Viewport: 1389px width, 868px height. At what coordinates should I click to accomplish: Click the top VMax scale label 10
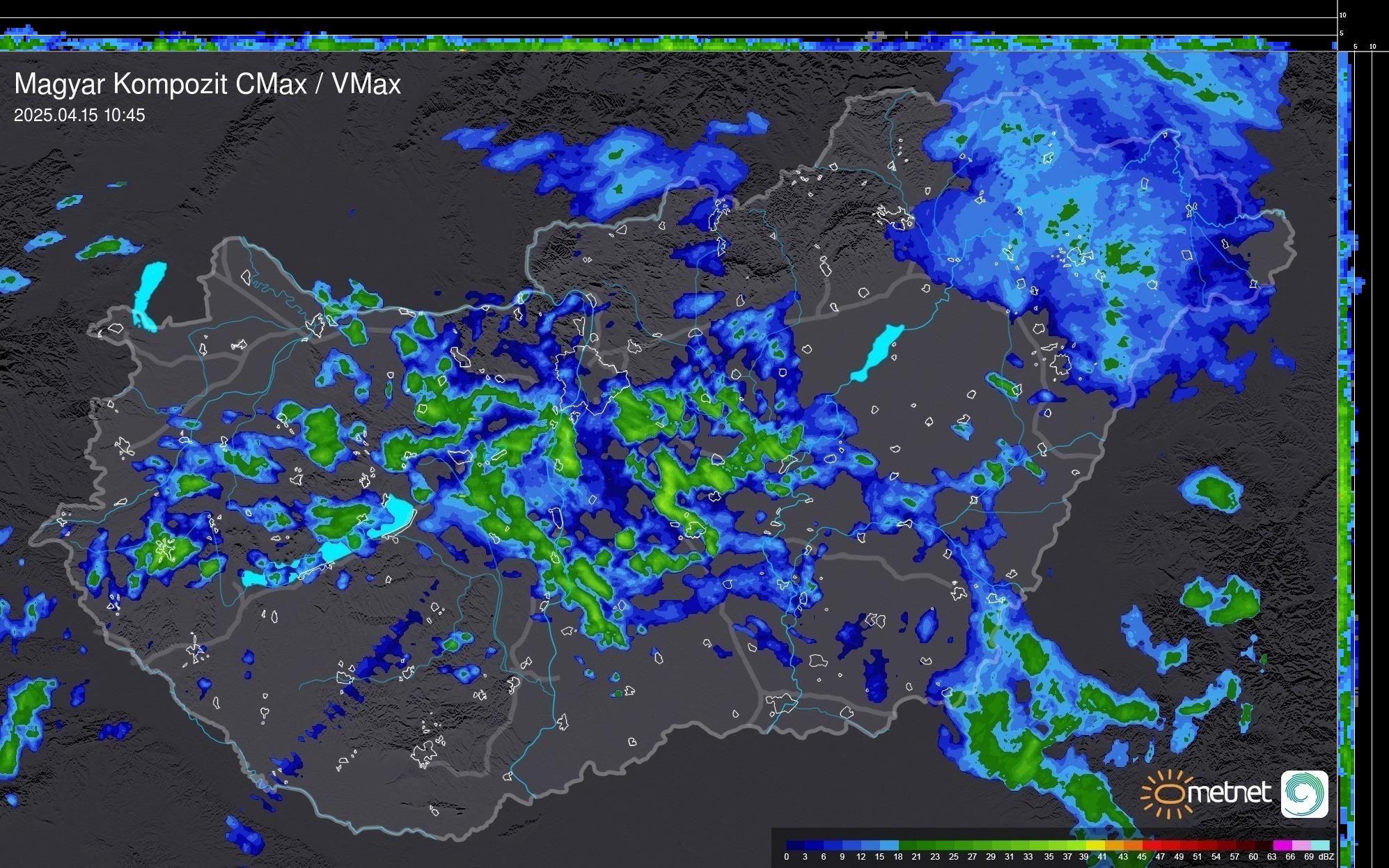pos(1342,15)
